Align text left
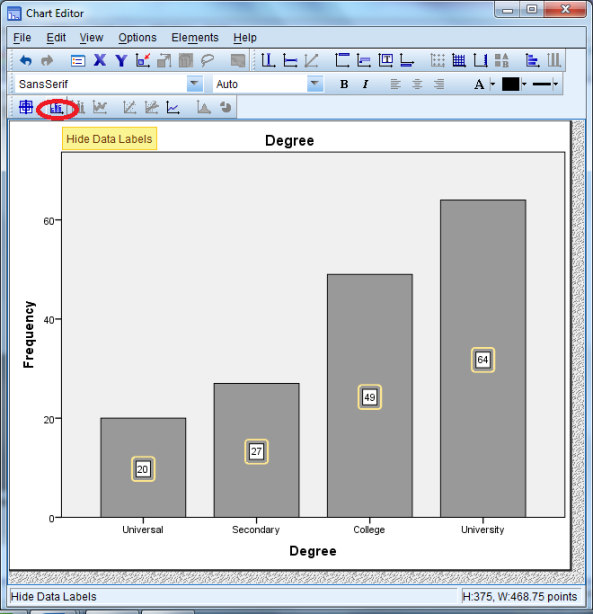The height and width of the screenshot is (614, 593). tap(396, 84)
